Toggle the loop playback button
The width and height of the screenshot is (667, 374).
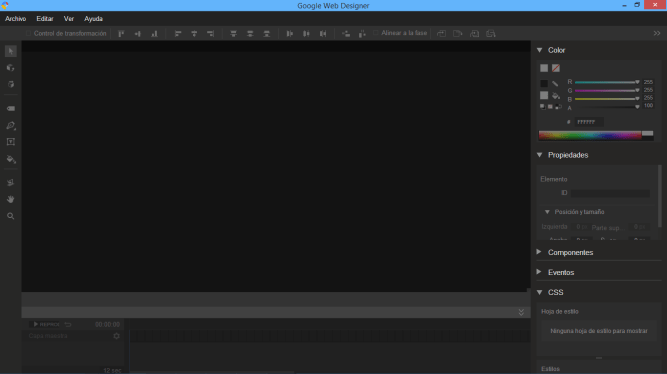coord(68,324)
